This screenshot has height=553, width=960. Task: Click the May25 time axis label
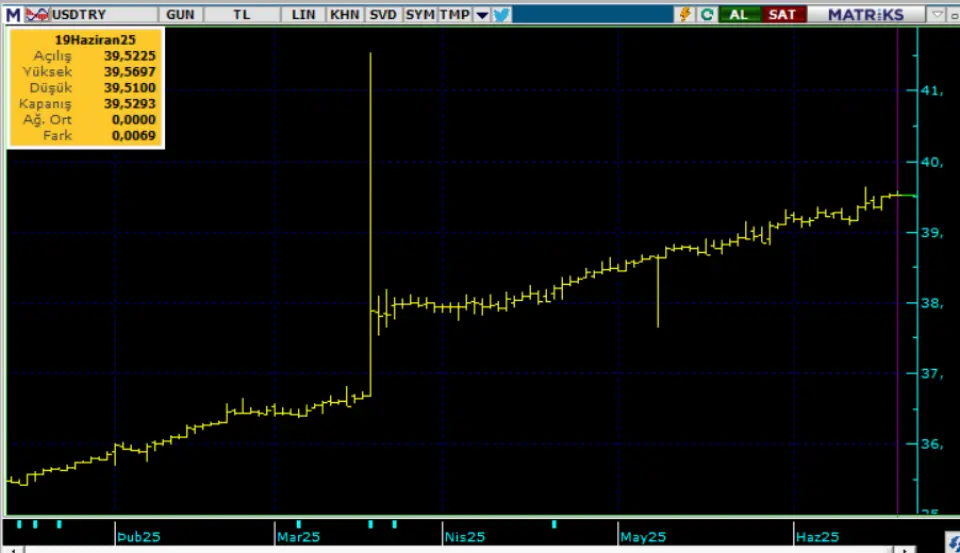coord(643,537)
